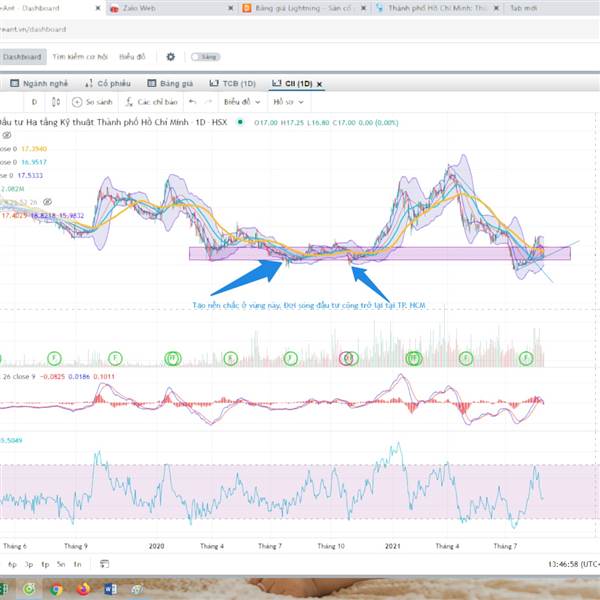
Task: Click the candlestick chart type icon
Action: coord(56,102)
